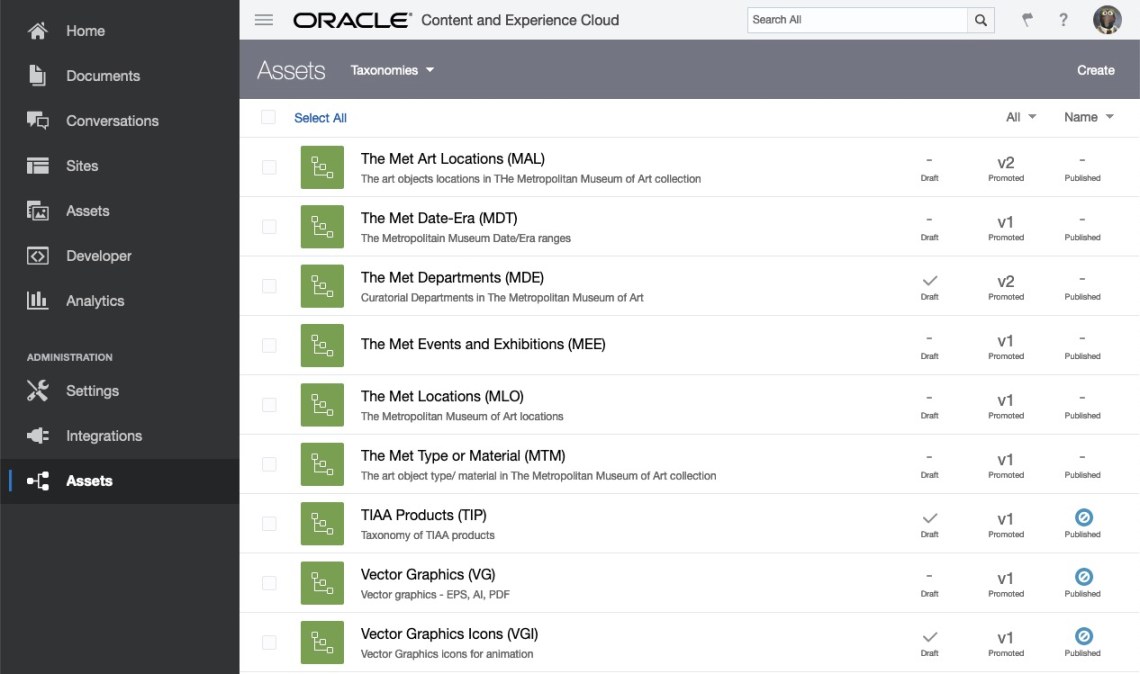Open the help question mark icon

pyautogui.click(x=1063, y=20)
